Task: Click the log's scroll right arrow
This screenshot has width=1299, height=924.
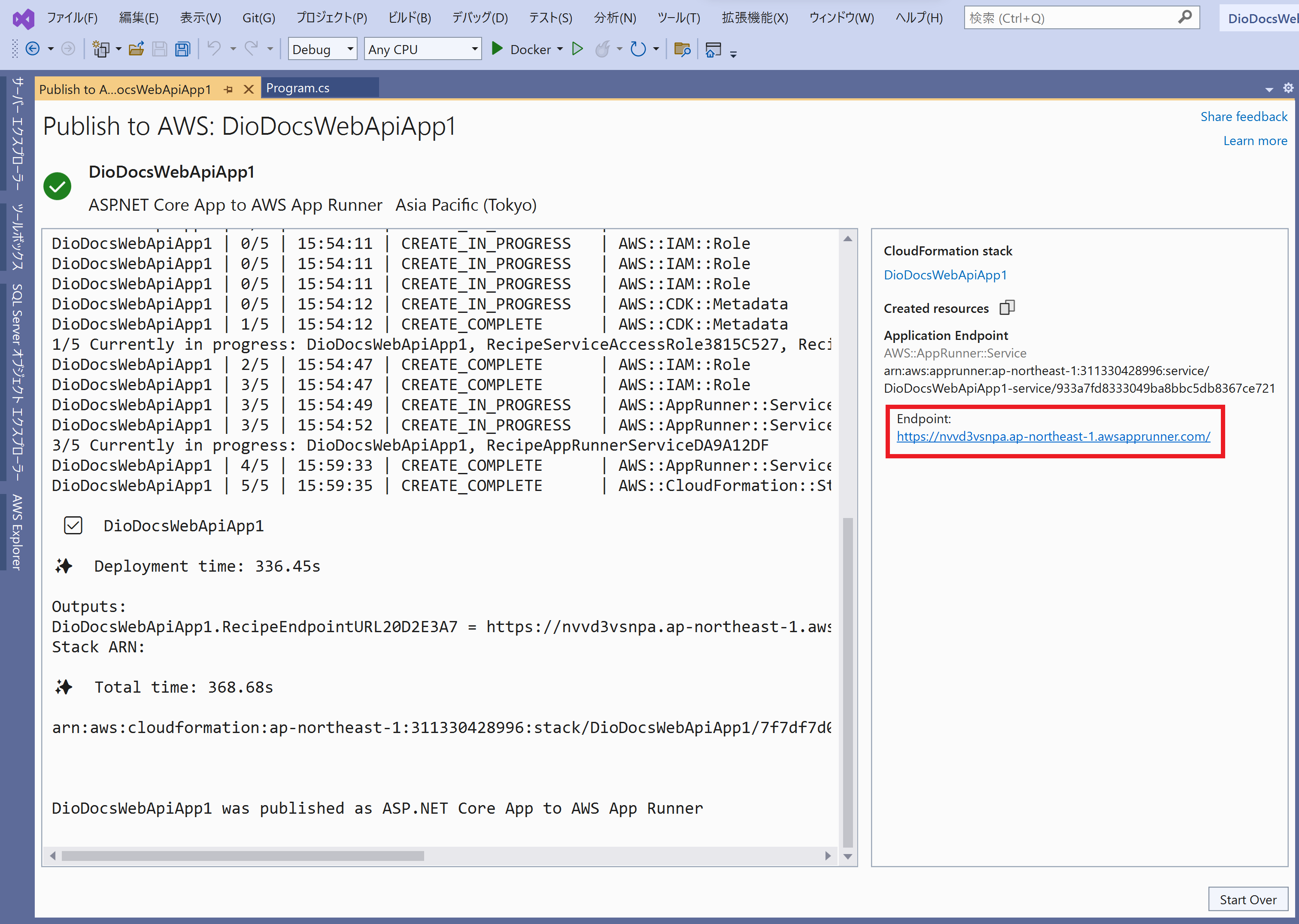Action: (x=828, y=856)
